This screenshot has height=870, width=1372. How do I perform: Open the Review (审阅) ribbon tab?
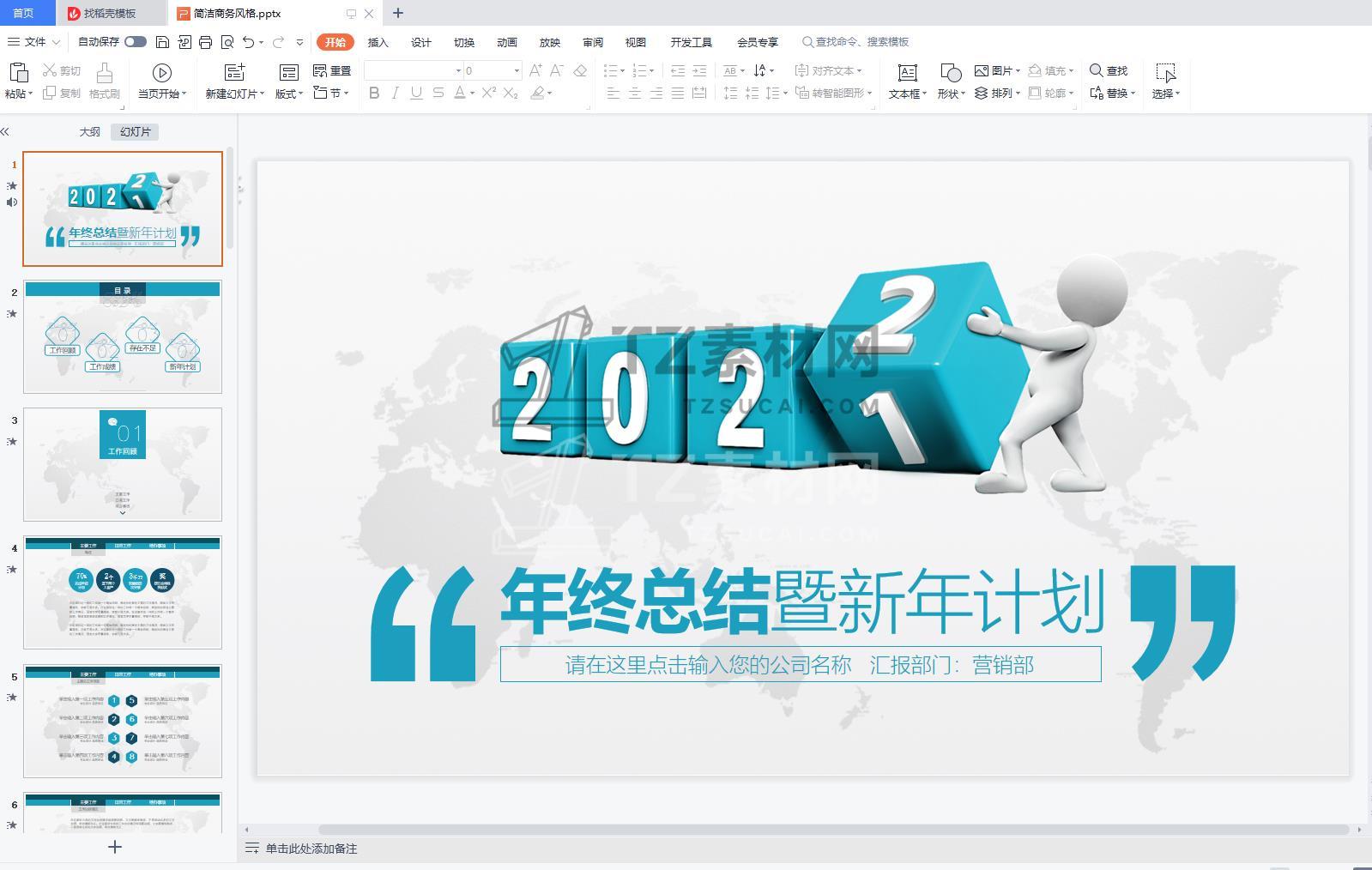point(592,42)
